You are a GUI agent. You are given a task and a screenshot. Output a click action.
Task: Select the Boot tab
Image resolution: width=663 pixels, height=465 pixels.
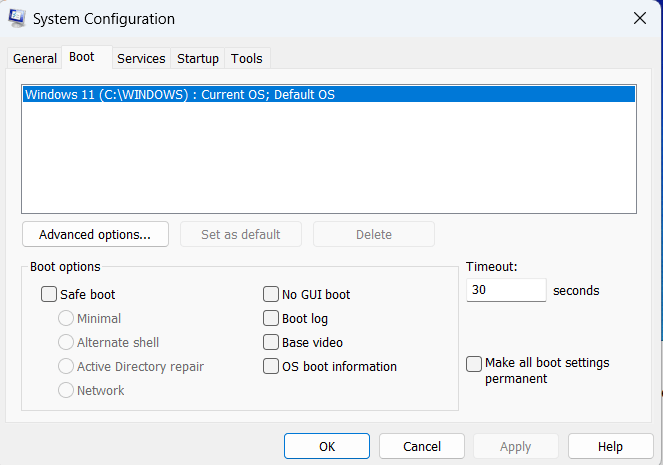[87, 57]
